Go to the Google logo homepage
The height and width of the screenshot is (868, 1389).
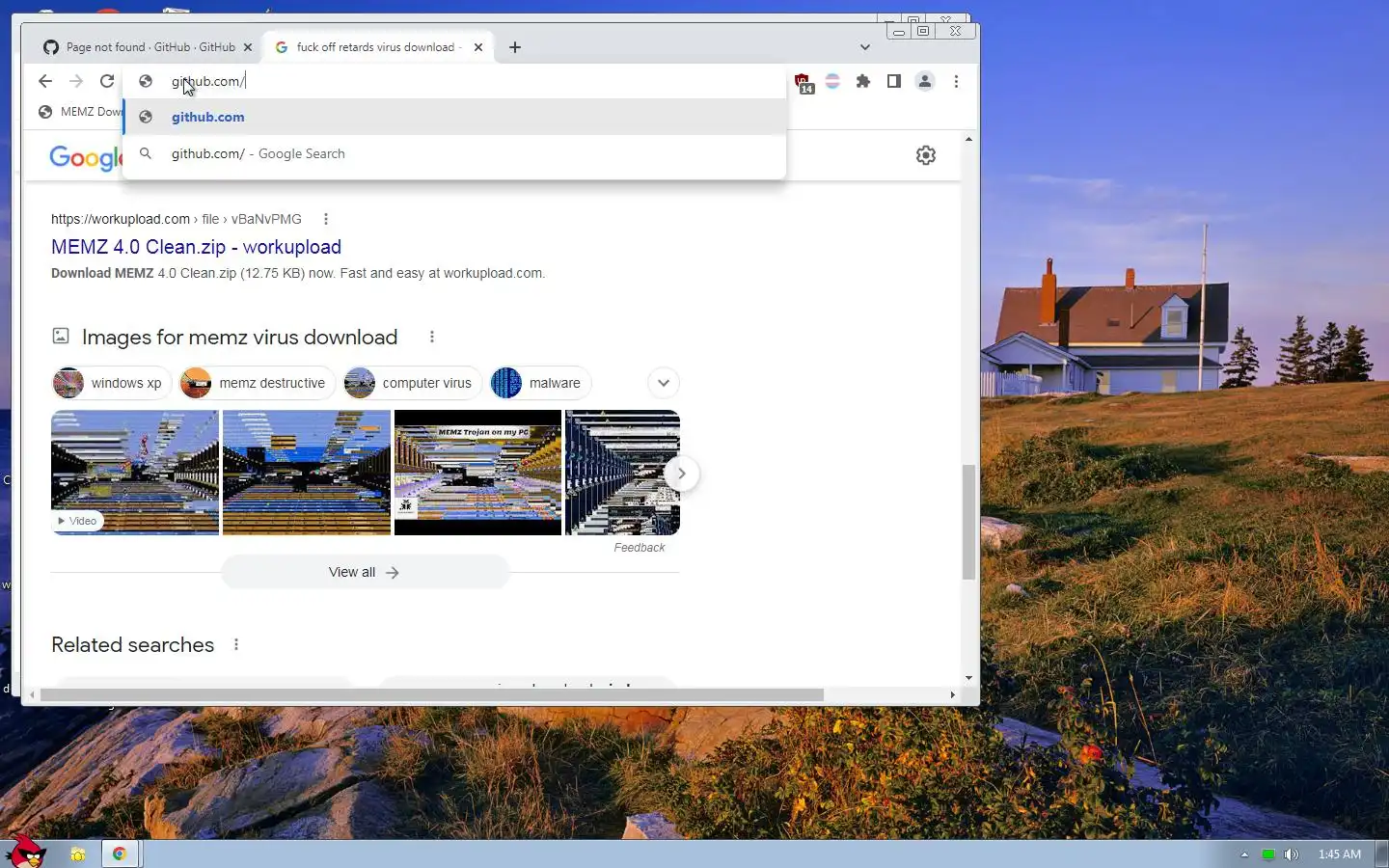click(x=85, y=157)
